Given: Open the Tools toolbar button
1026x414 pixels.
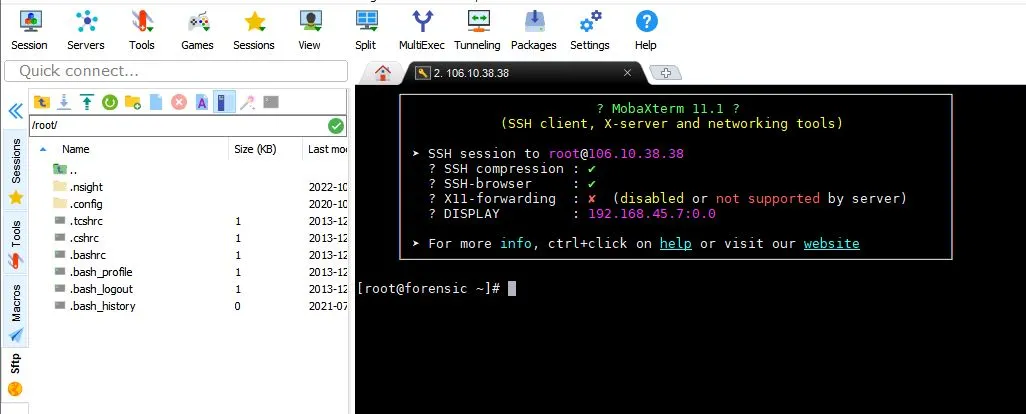Looking at the screenshot, I should coord(141,31).
